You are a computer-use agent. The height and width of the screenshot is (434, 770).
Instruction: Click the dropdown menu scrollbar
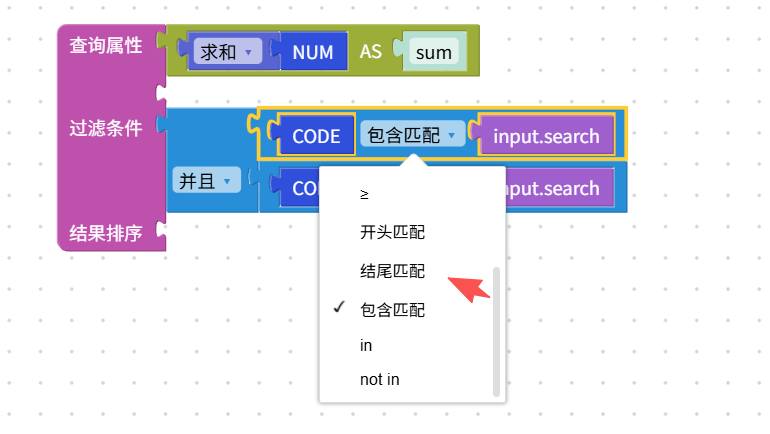(497, 330)
